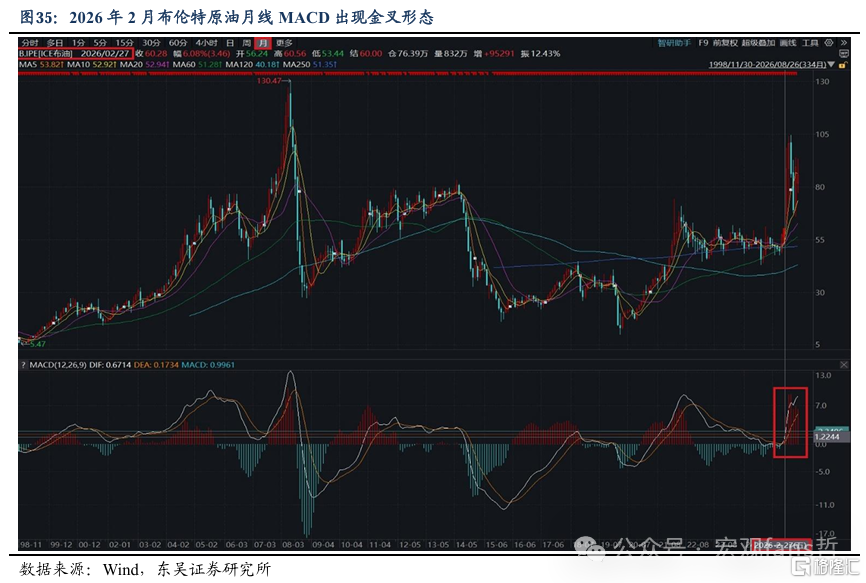Click the DIF: 0.6714 value
The height and width of the screenshot is (583, 866).
tap(110, 365)
